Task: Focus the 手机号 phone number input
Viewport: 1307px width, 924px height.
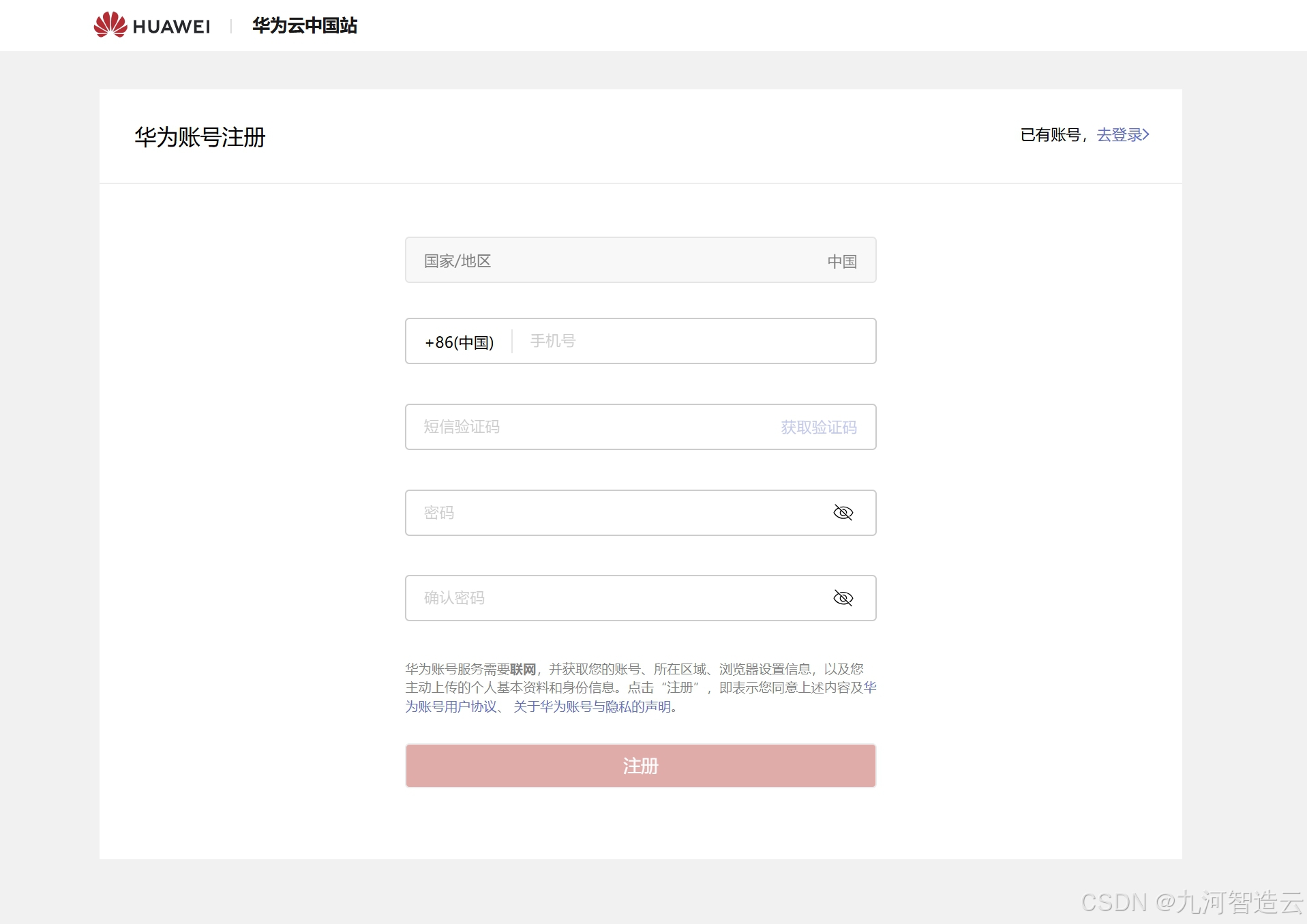Action: (x=694, y=341)
